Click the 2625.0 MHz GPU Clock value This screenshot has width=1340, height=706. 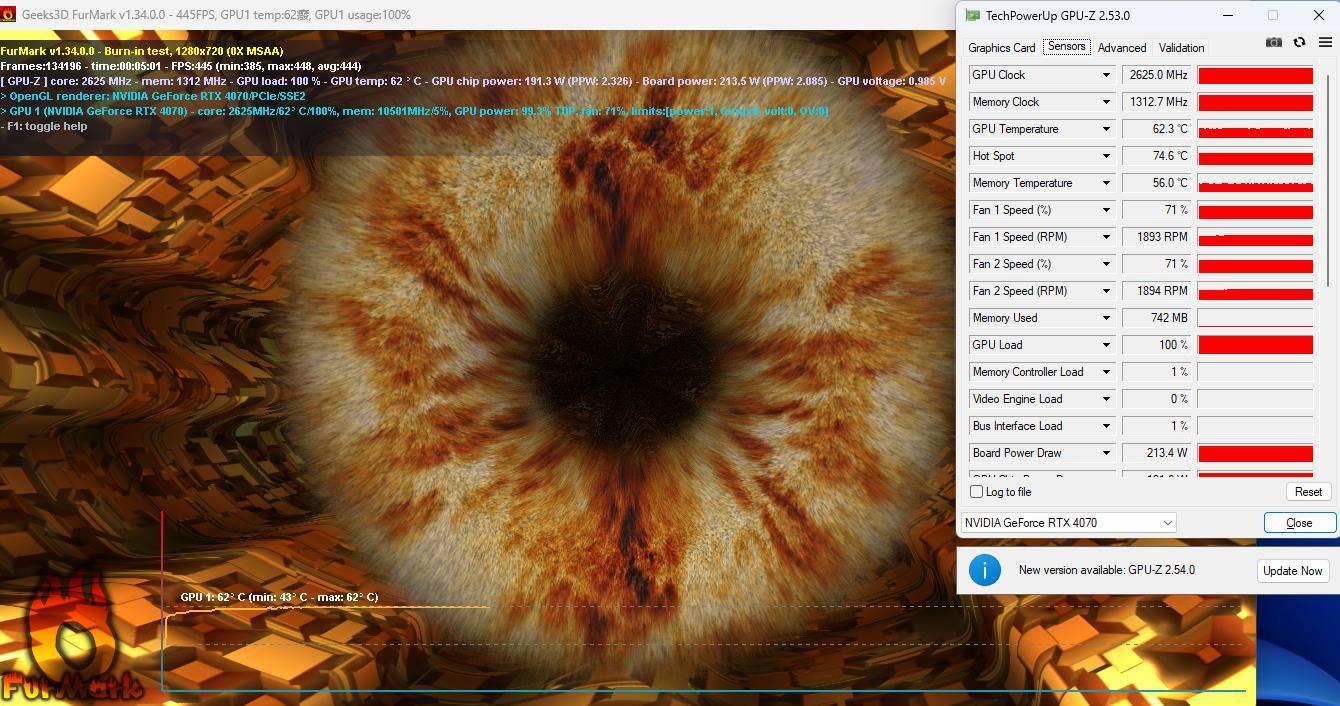coord(1158,75)
